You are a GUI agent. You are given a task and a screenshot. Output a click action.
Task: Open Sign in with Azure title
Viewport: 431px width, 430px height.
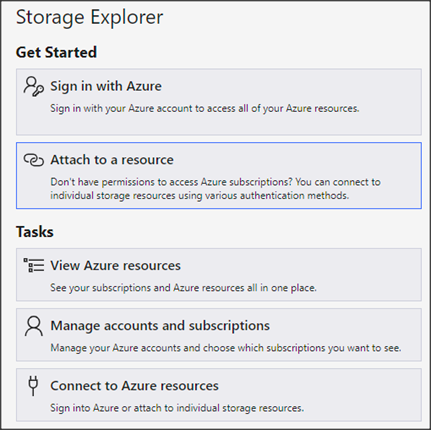[106, 86]
